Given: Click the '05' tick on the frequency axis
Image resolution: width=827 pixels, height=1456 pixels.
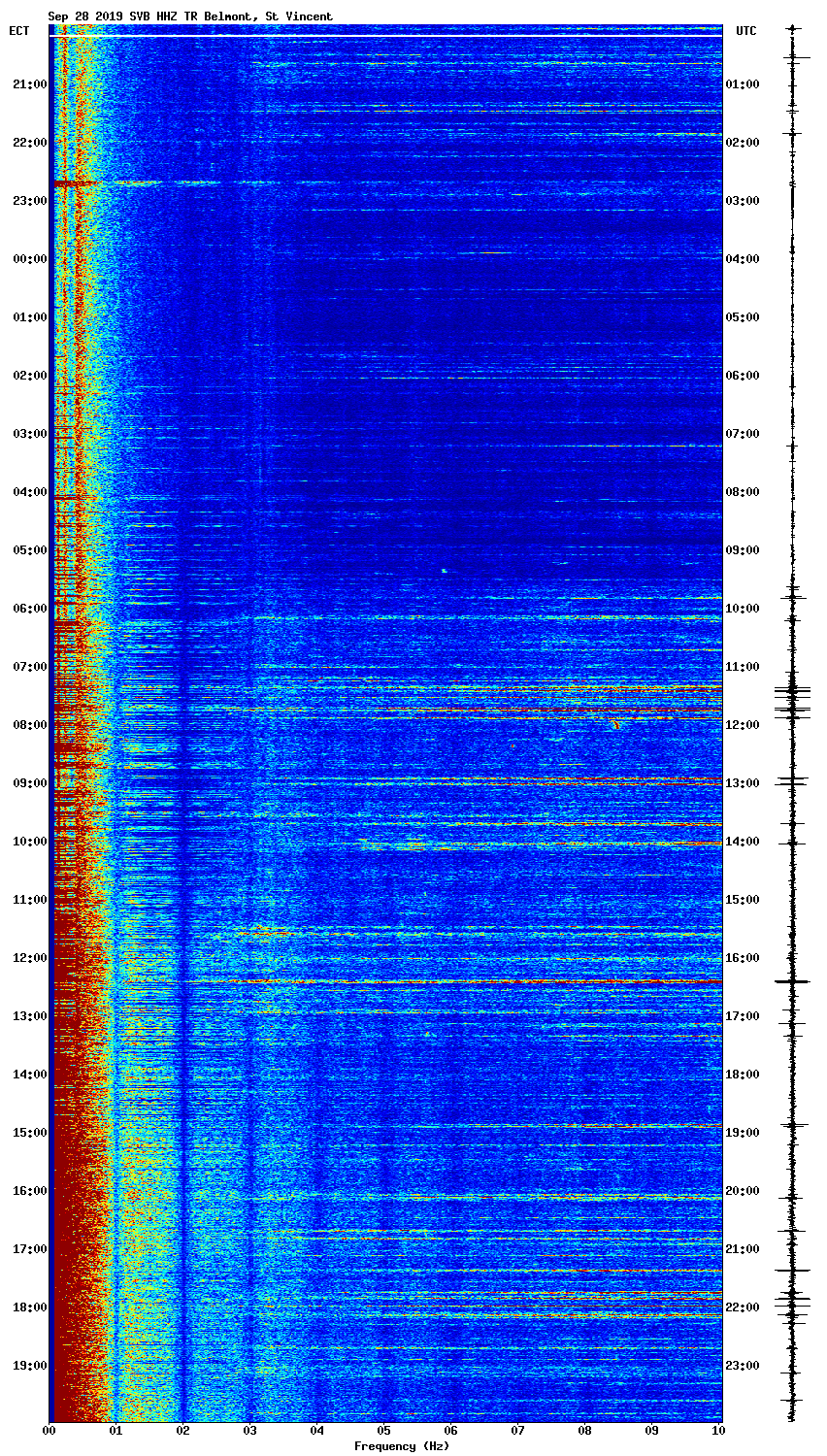Looking at the screenshot, I should [383, 1430].
